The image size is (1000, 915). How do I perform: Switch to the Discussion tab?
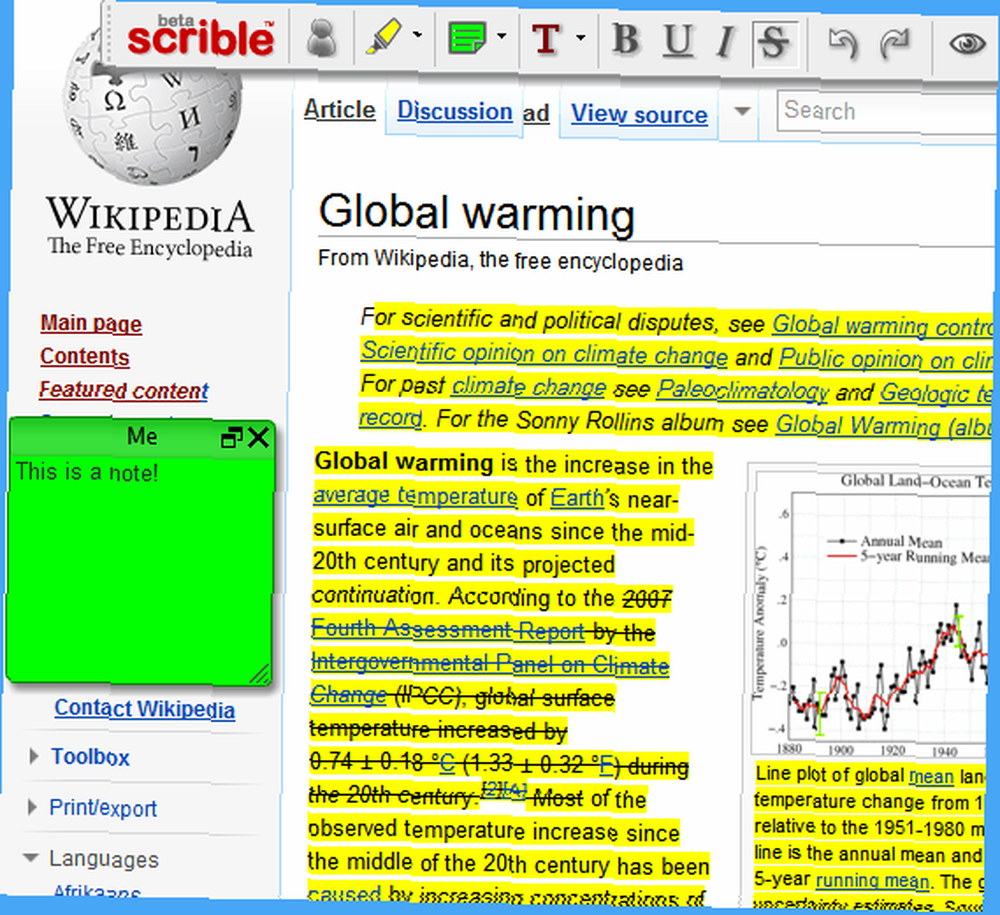coord(455,111)
